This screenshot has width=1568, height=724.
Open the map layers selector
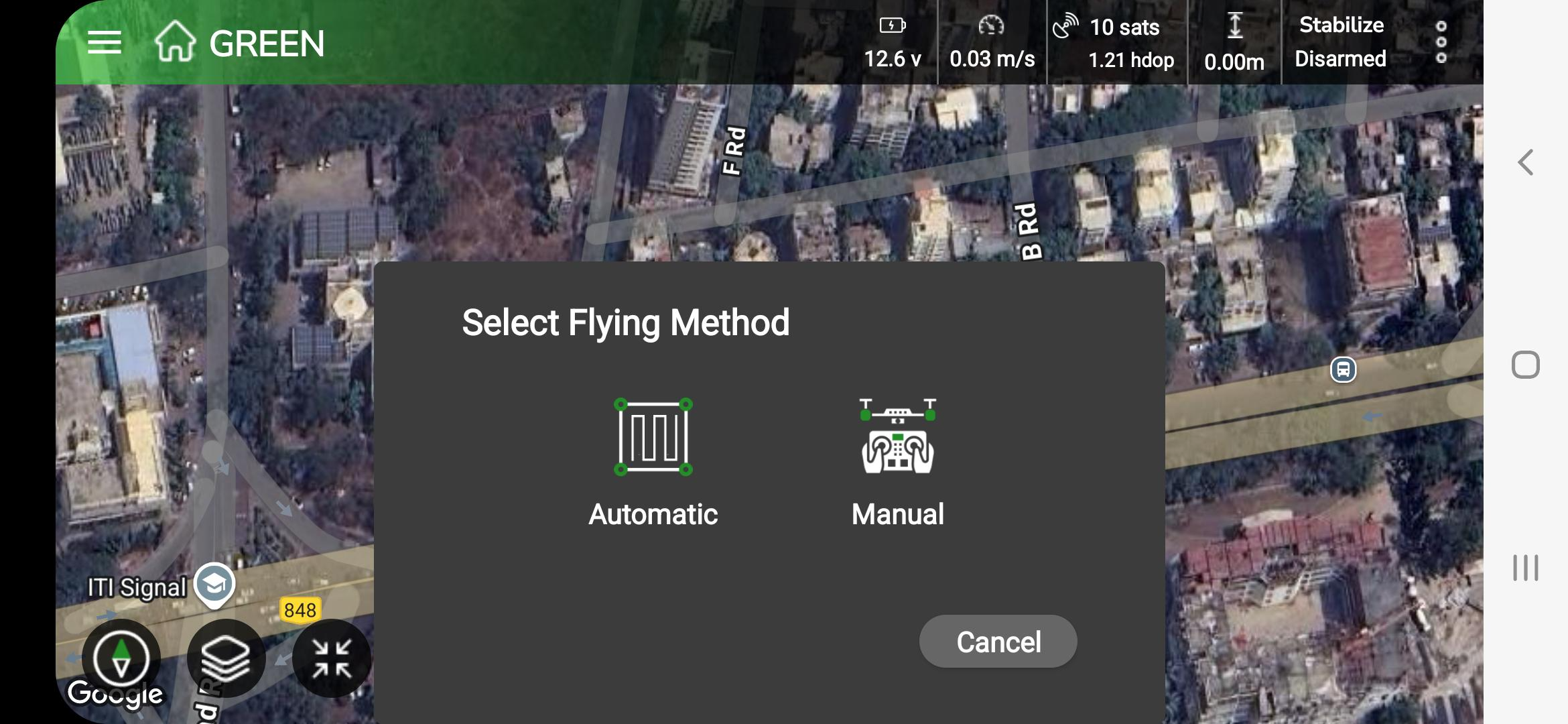(x=226, y=658)
